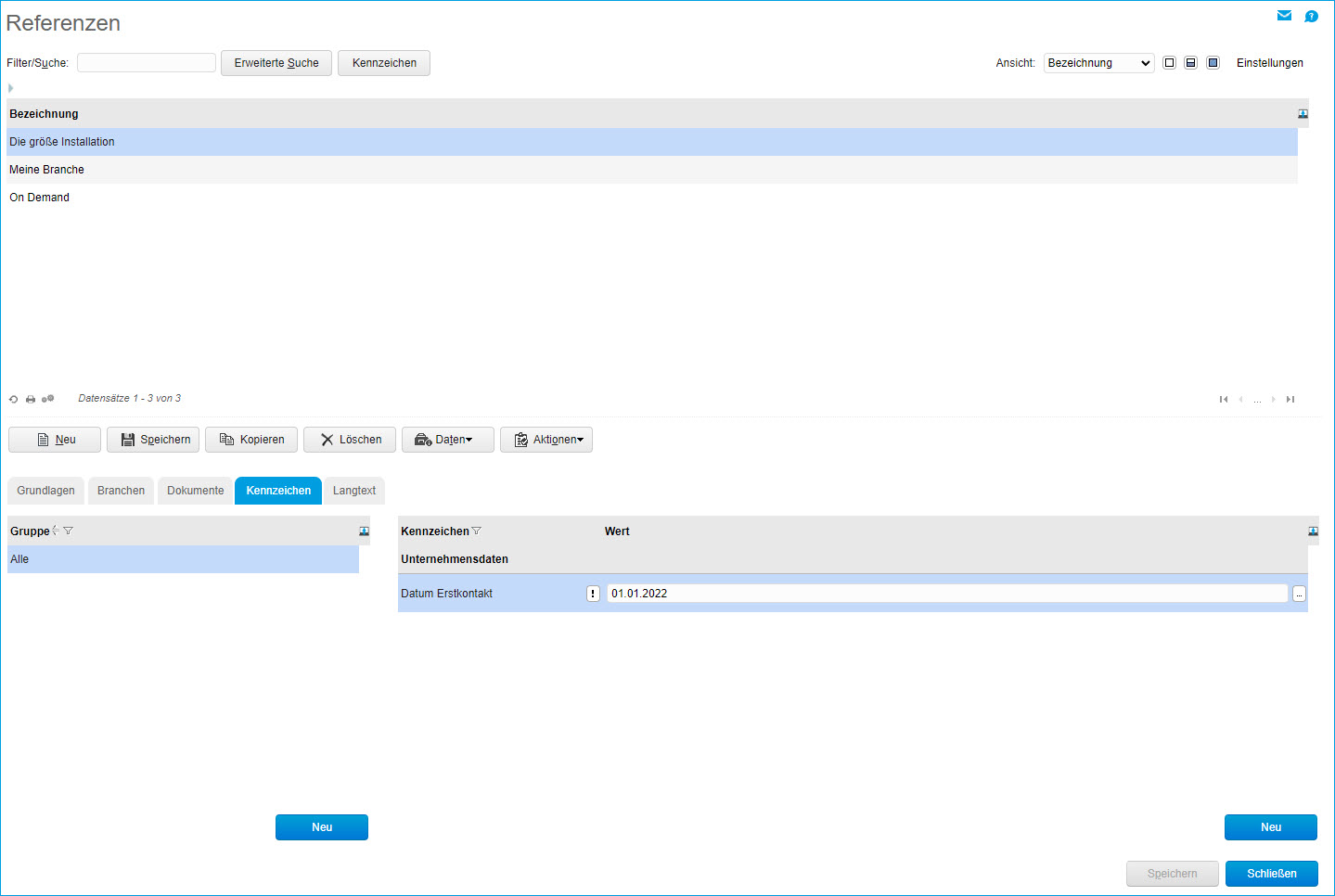Click the filter funnel next to Kennzeichen
The image size is (1335, 896).
477,531
